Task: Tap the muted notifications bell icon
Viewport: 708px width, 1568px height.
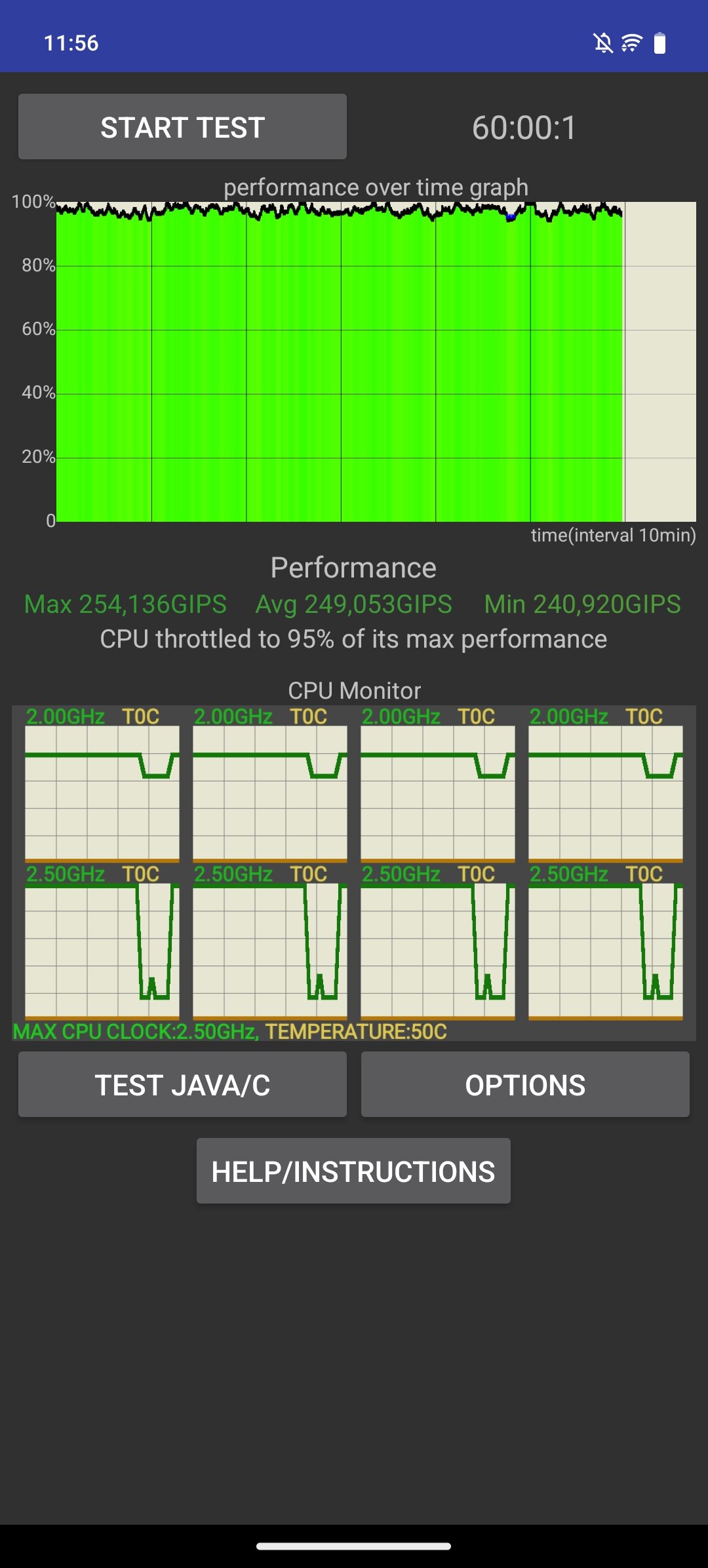Action: coord(603,43)
